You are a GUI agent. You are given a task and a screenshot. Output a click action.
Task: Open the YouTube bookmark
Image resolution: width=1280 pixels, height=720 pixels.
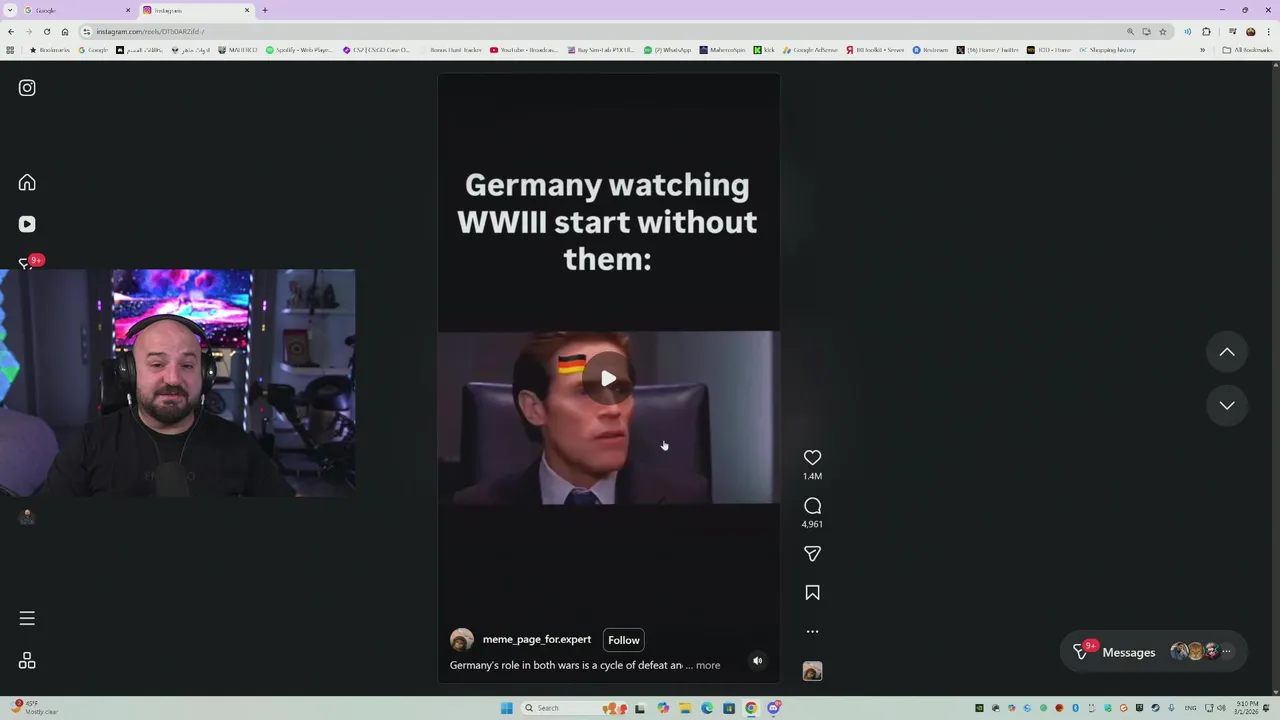click(x=524, y=50)
